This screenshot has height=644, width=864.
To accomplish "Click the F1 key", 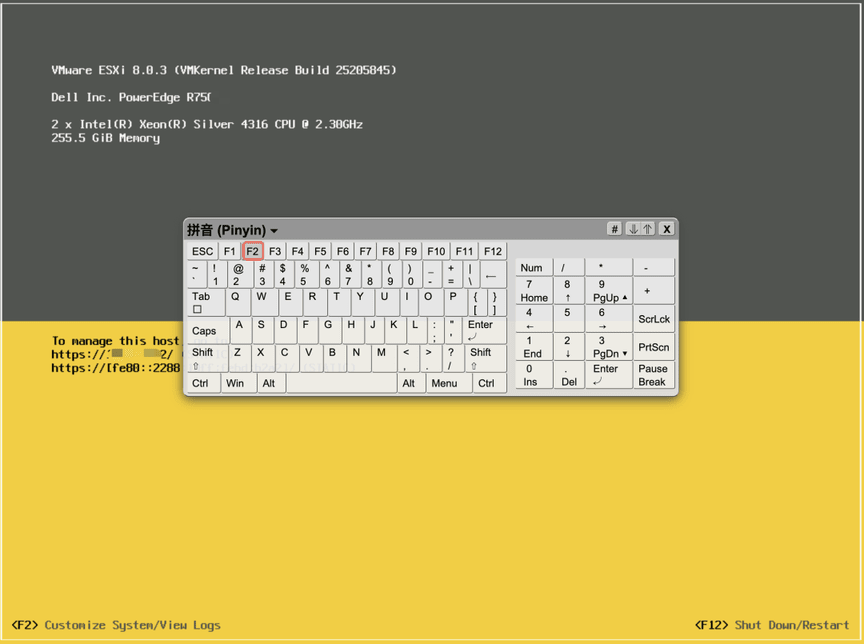I will pos(230,251).
